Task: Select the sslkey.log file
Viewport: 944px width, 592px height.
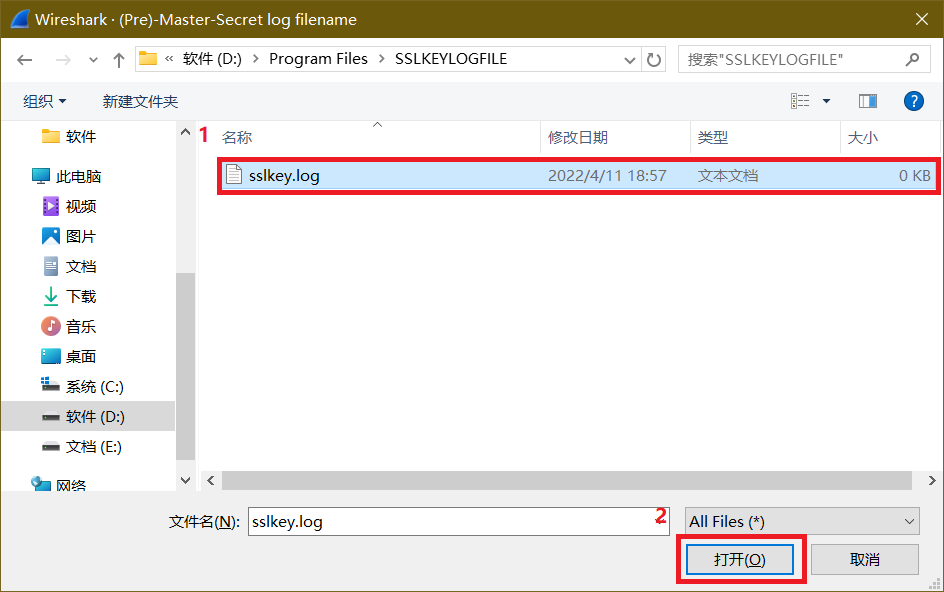Action: pyautogui.click(x=285, y=176)
